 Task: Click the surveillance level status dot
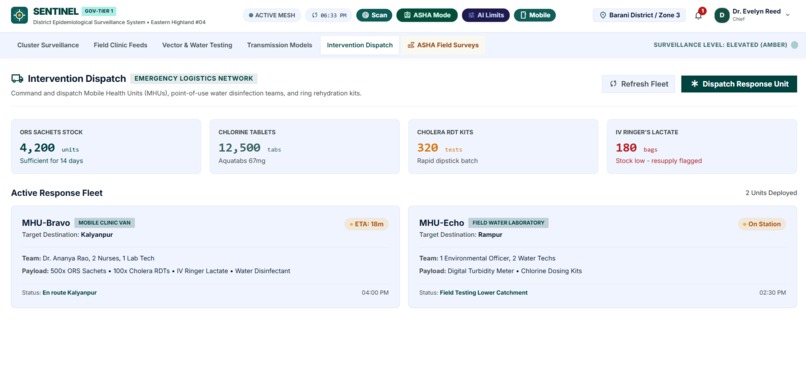794,45
